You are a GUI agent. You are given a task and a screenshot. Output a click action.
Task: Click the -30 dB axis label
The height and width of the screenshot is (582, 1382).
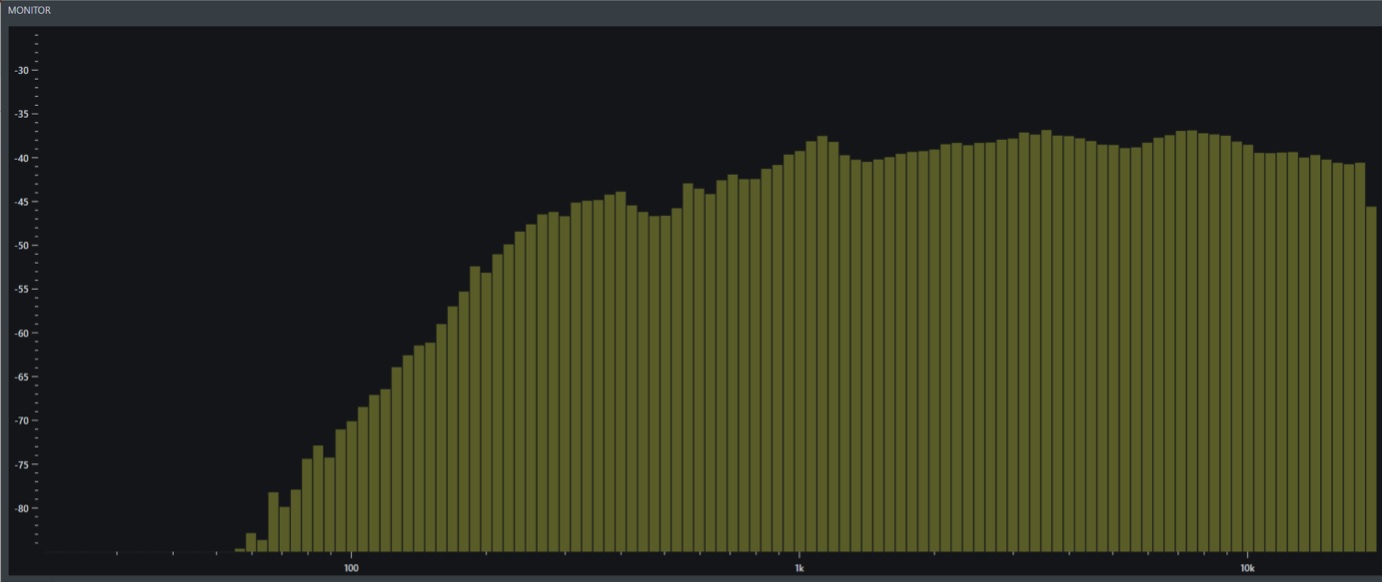21,70
